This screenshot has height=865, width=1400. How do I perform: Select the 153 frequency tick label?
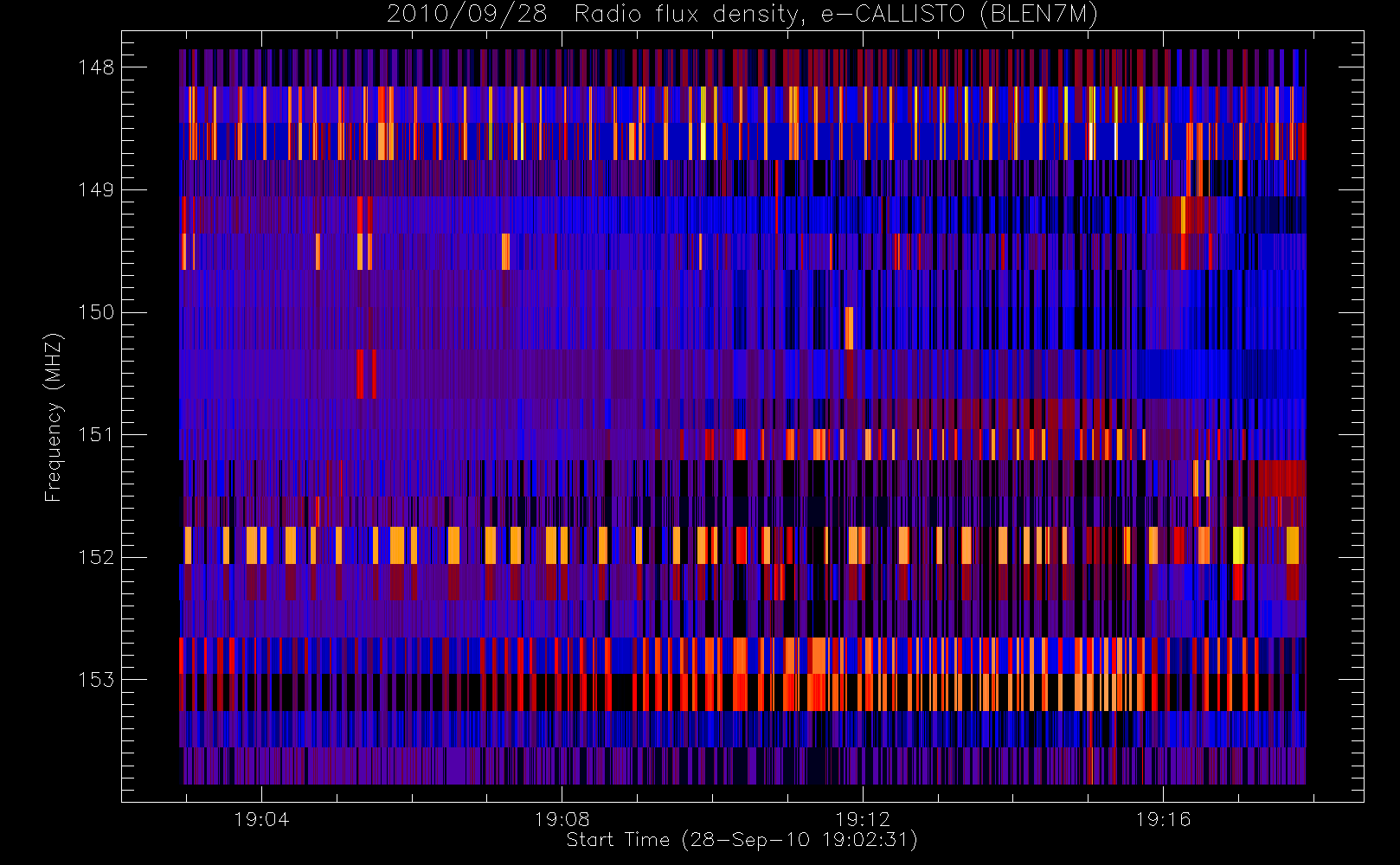[x=96, y=679]
